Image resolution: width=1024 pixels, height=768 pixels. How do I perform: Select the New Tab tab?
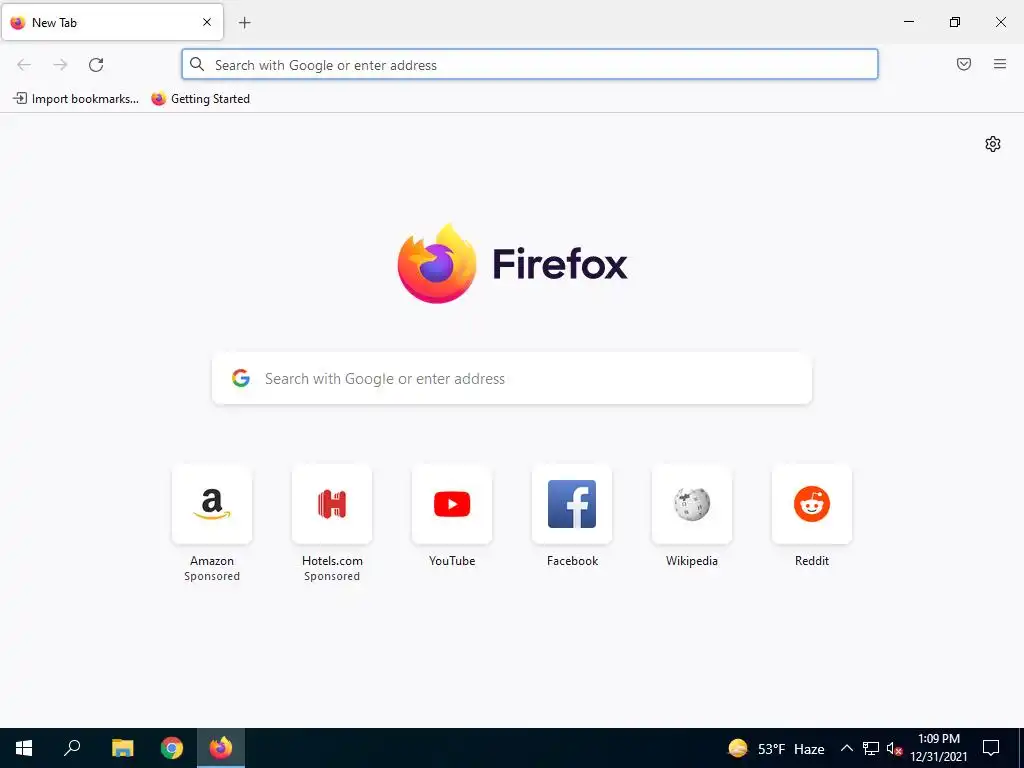(112, 22)
